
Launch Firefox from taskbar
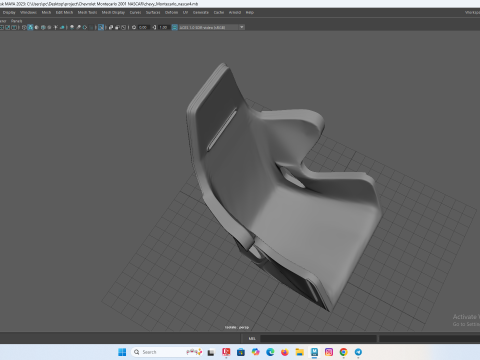coord(285,352)
